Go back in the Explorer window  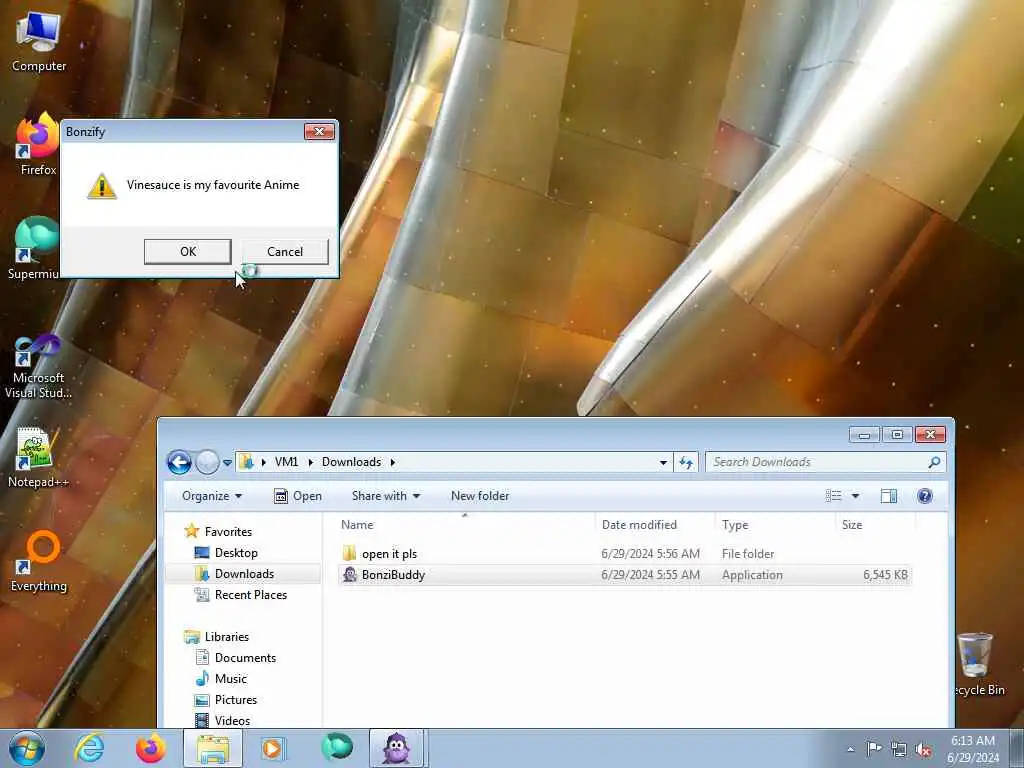pyautogui.click(x=180, y=462)
